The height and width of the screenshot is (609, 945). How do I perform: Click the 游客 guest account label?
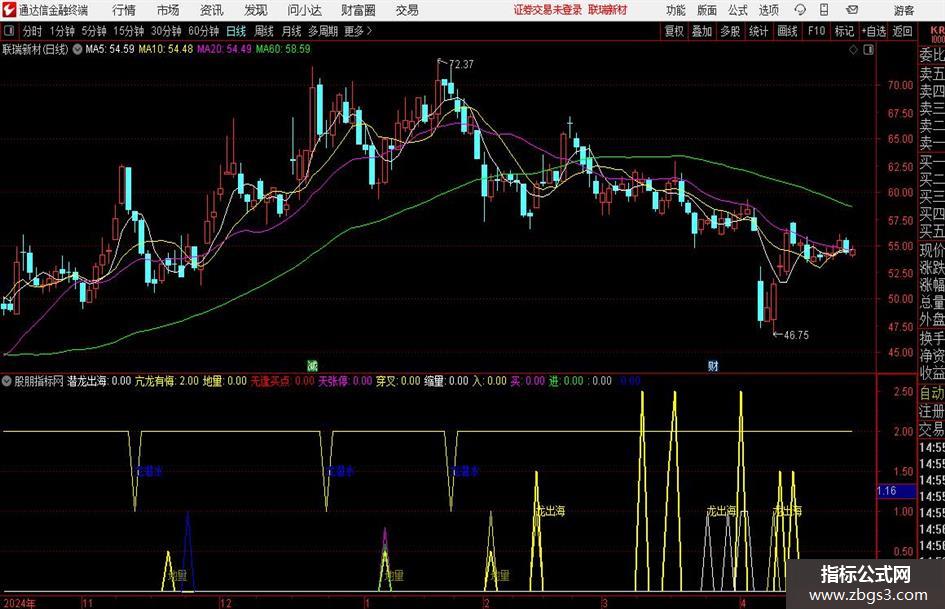point(903,10)
